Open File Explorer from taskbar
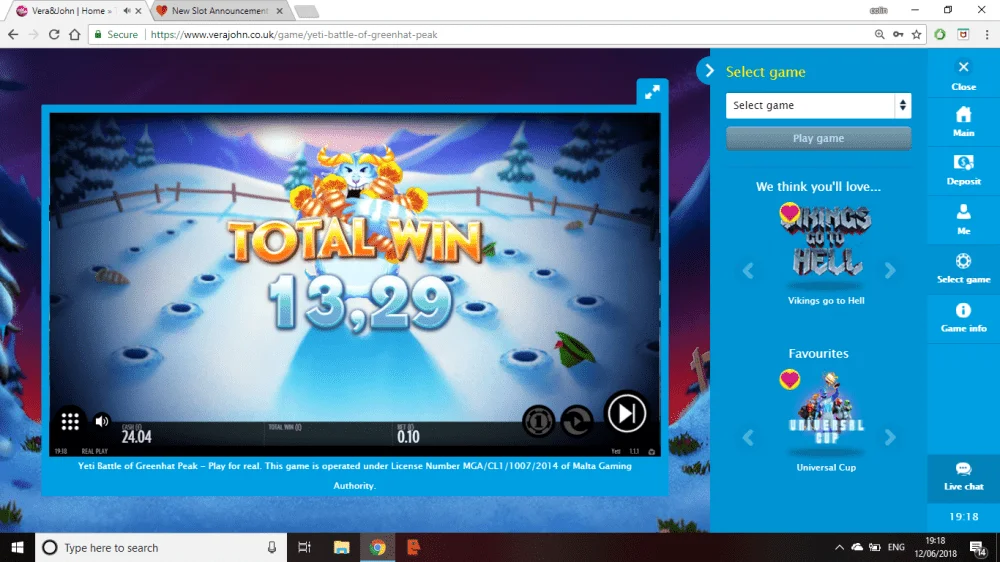This screenshot has width=1000, height=562. (x=341, y=547)
